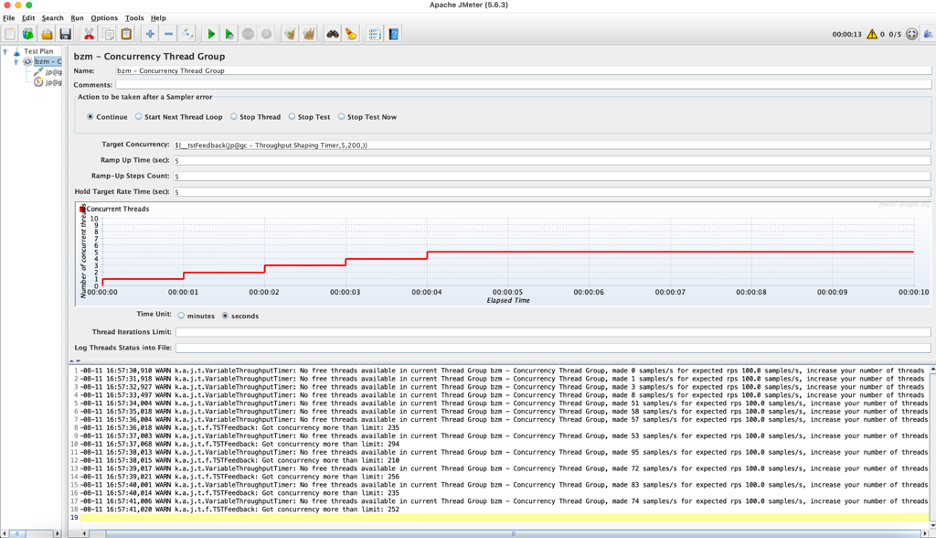This screenshot has height=538, width=936.
Task: Open the Options menu
Action: click(x=104, y=18)
